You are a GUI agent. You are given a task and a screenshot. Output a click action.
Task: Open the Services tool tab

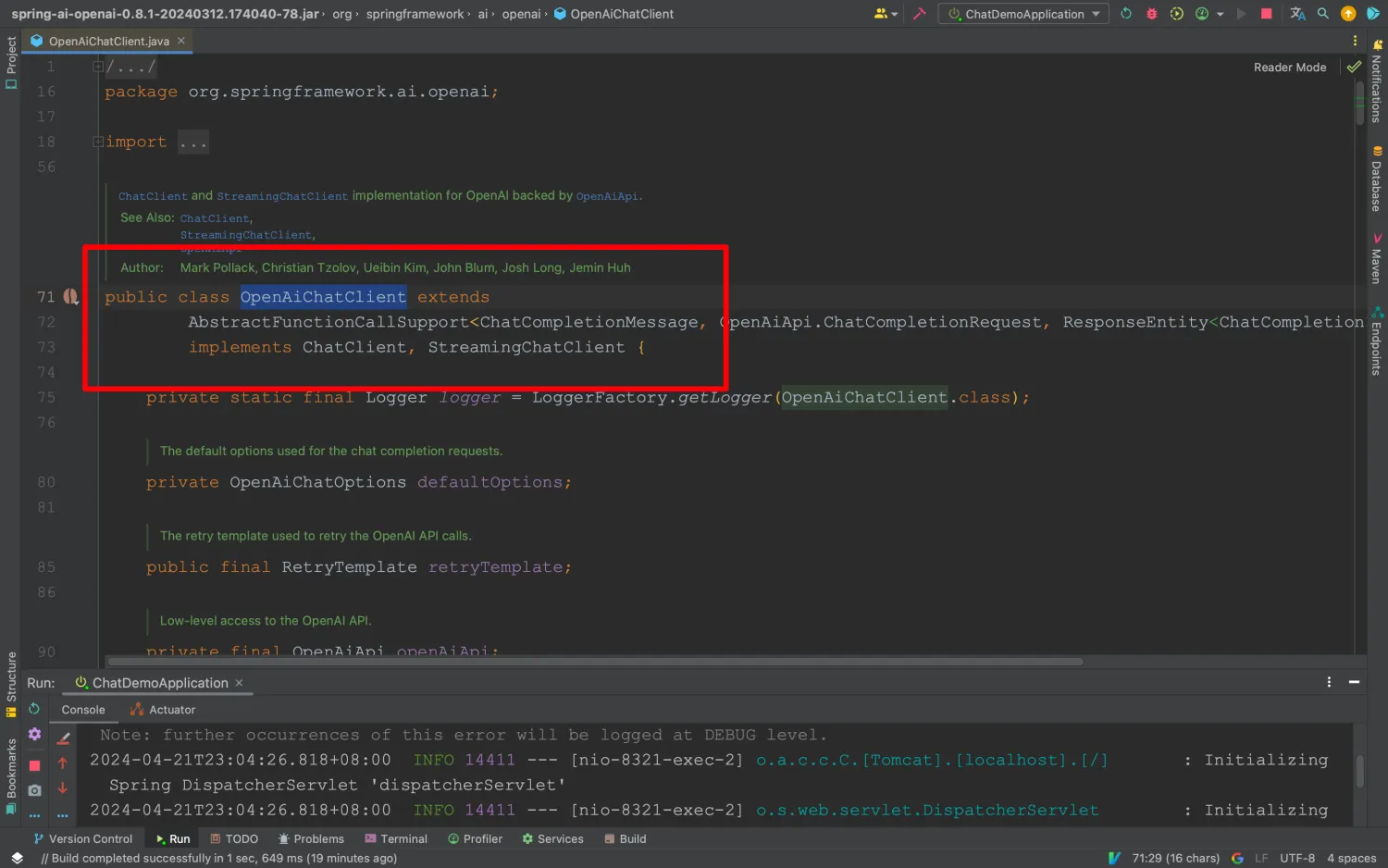553,838
